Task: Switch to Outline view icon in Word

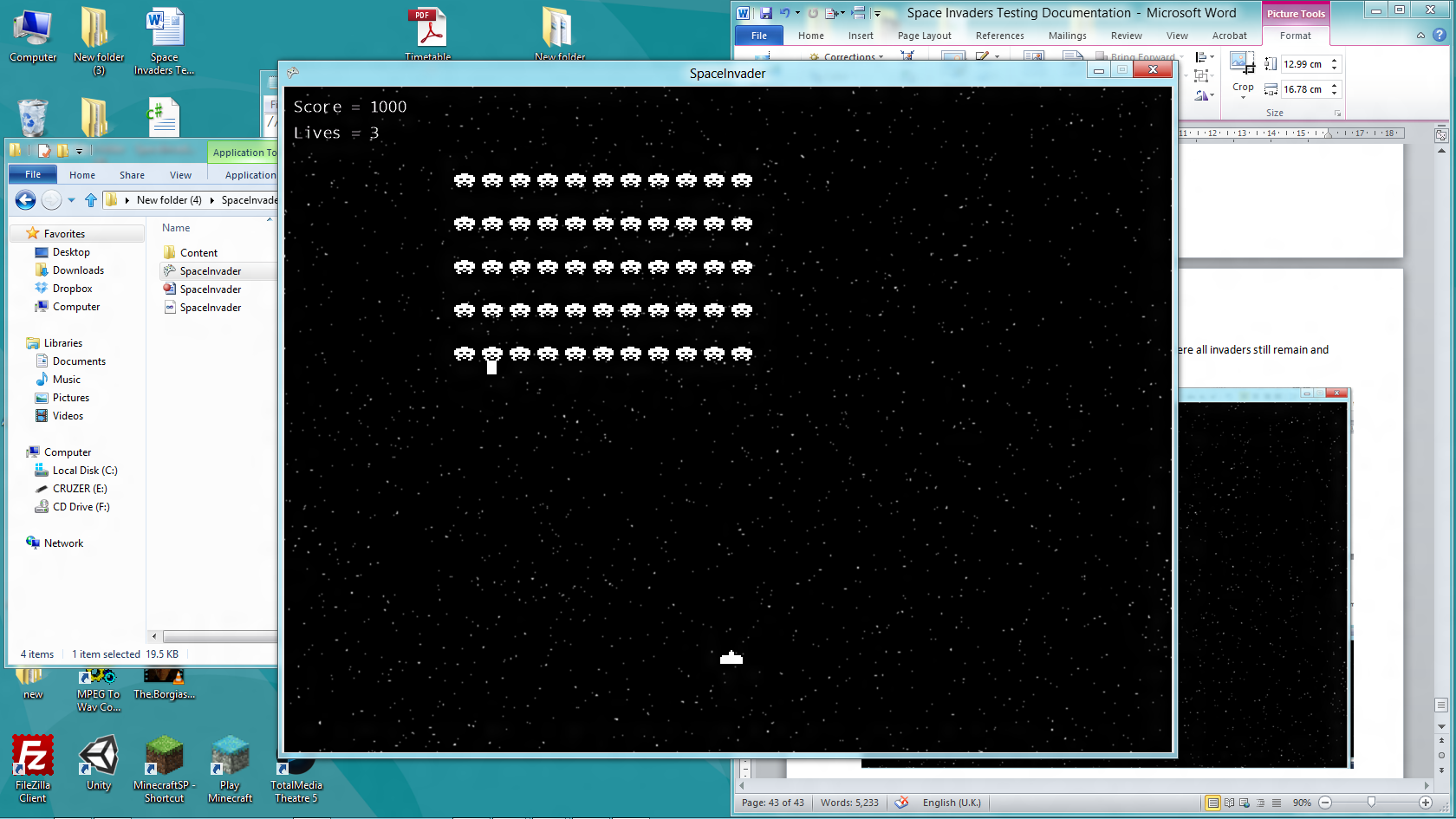Action: 1260,803
